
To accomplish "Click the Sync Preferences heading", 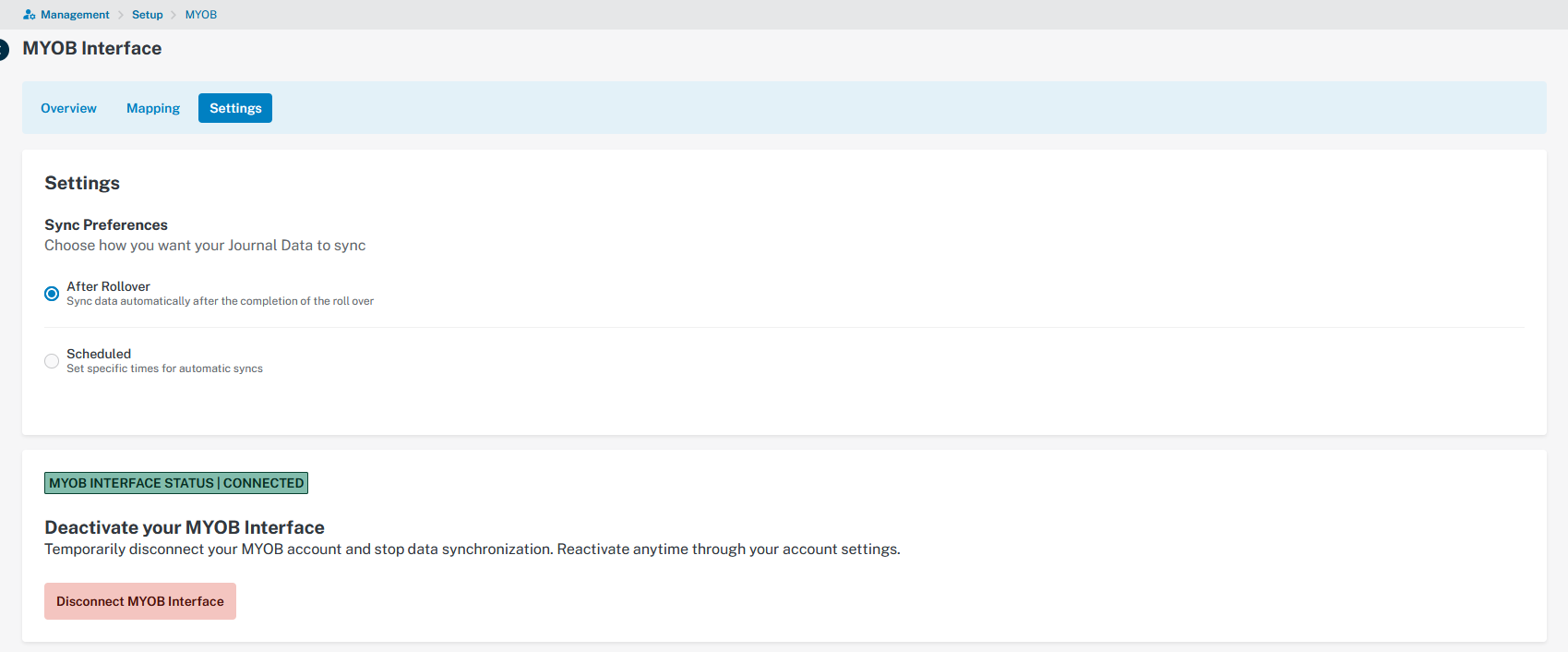I will tap(106, 224).
